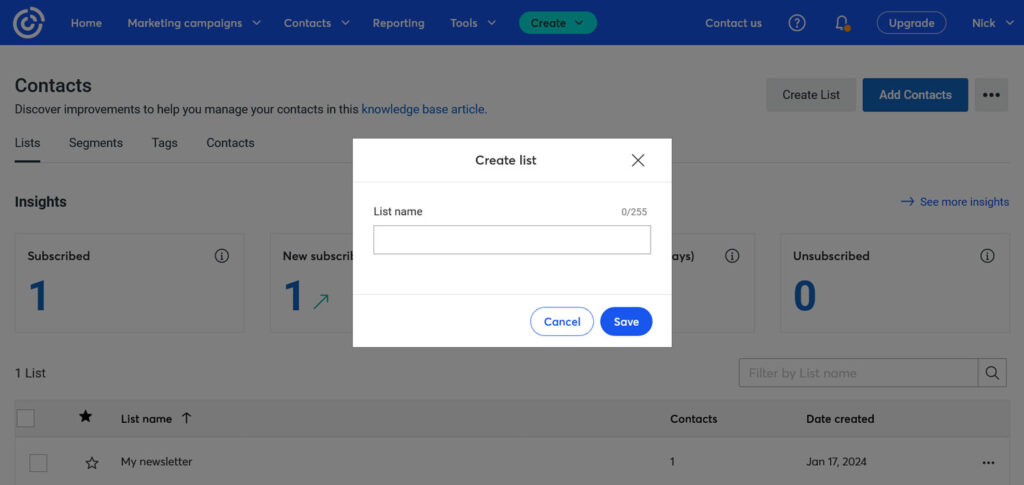1024x485 pixels.
Task: Open the notifications bell icon
Action: pos(842,23)
